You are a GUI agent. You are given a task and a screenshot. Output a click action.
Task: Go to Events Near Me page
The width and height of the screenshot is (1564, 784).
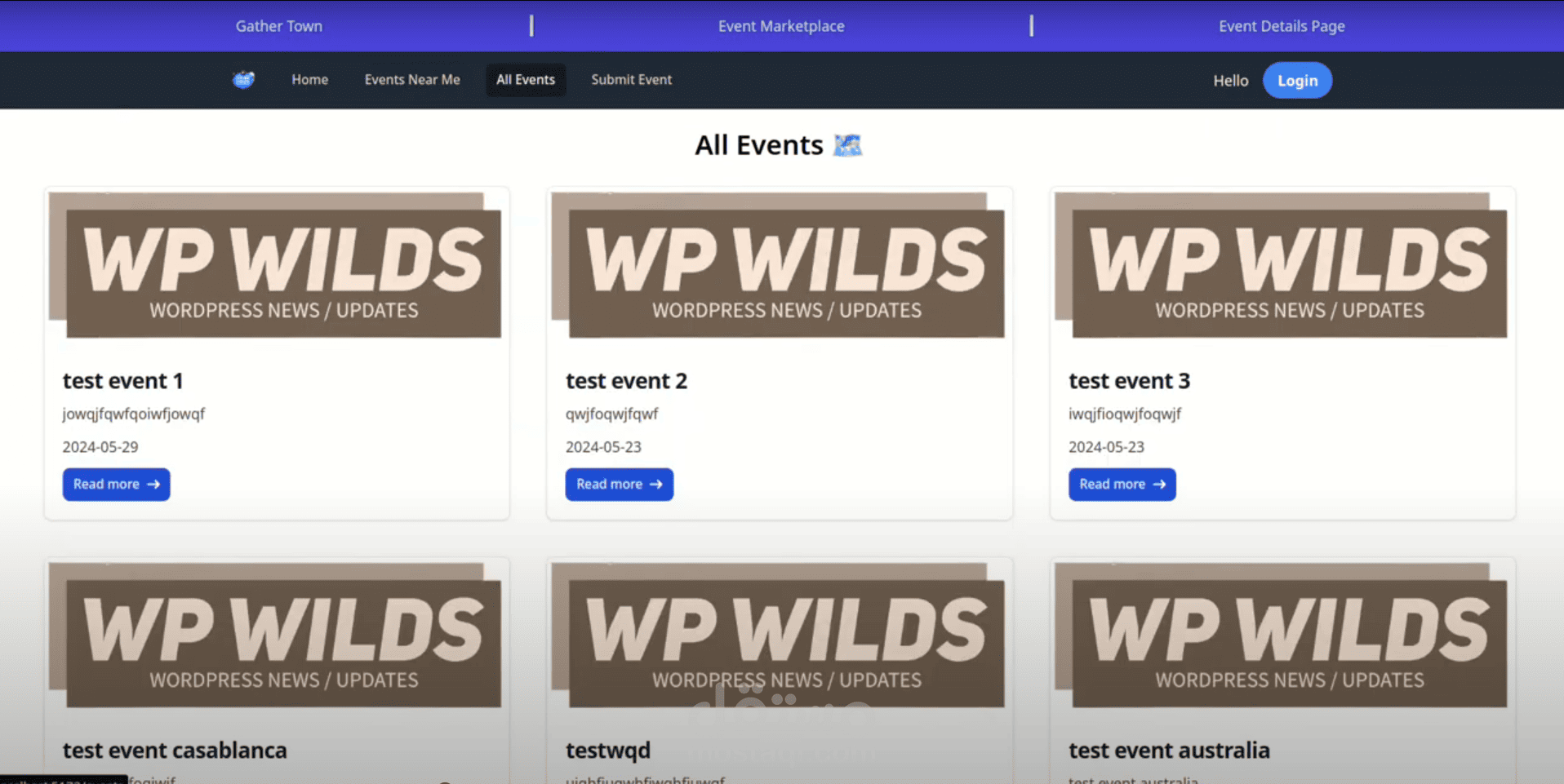[412, 79]
